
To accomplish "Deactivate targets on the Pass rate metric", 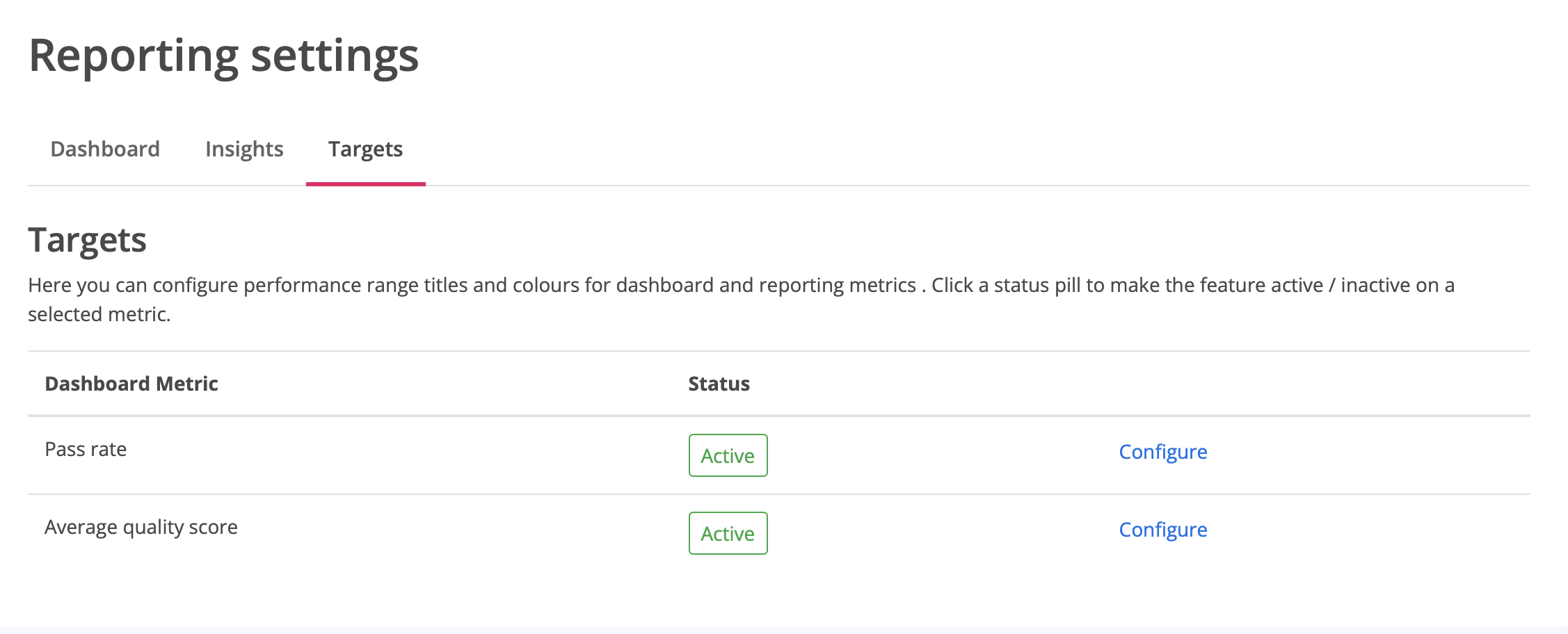I will pyautogui.click(x=728, y=455).
